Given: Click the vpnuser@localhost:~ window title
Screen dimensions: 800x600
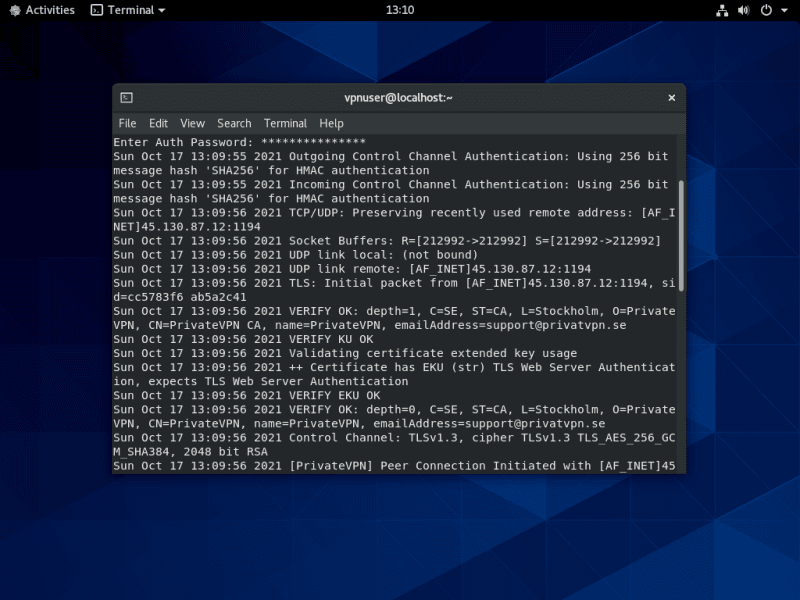Looking at the screenshot, I should 398,98.
